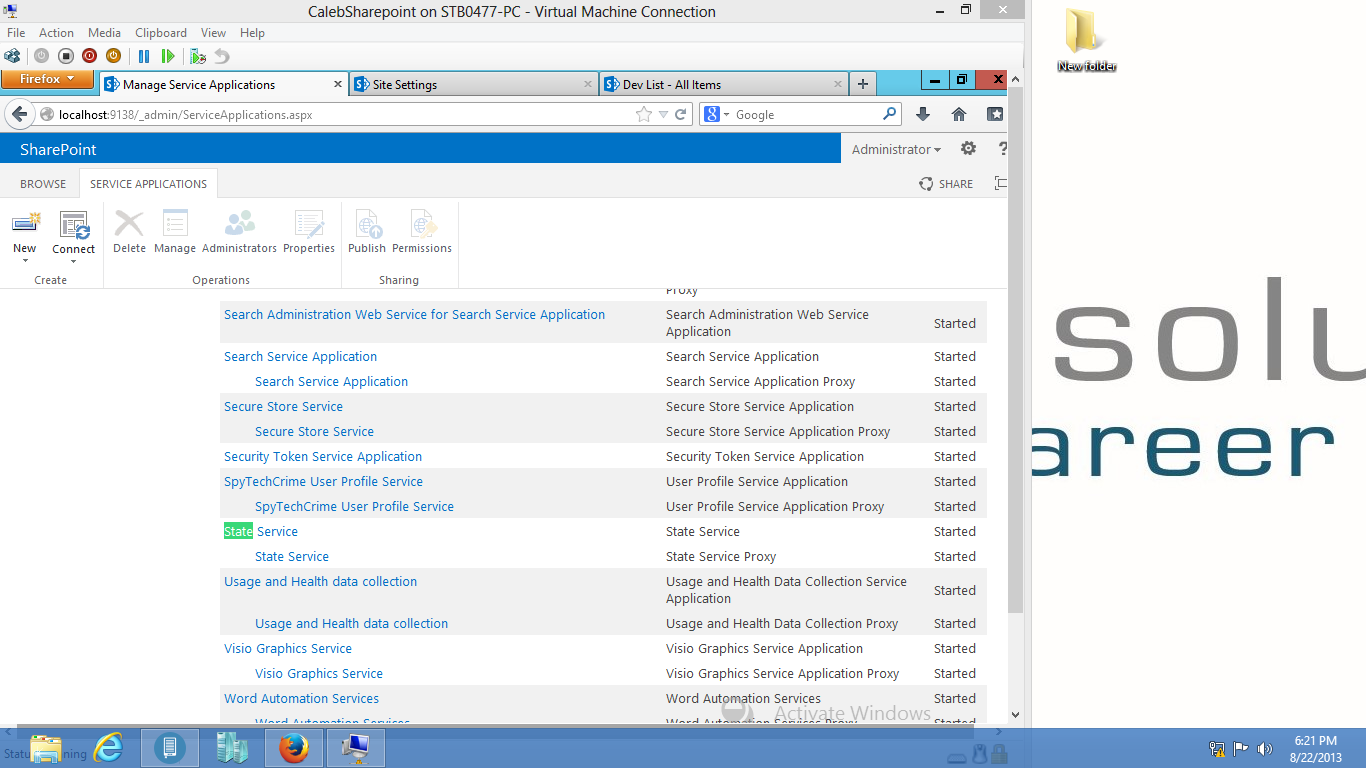Click the 'User Profile Service Application Proxy' text
1366x768 pixels.
[775, 507]
